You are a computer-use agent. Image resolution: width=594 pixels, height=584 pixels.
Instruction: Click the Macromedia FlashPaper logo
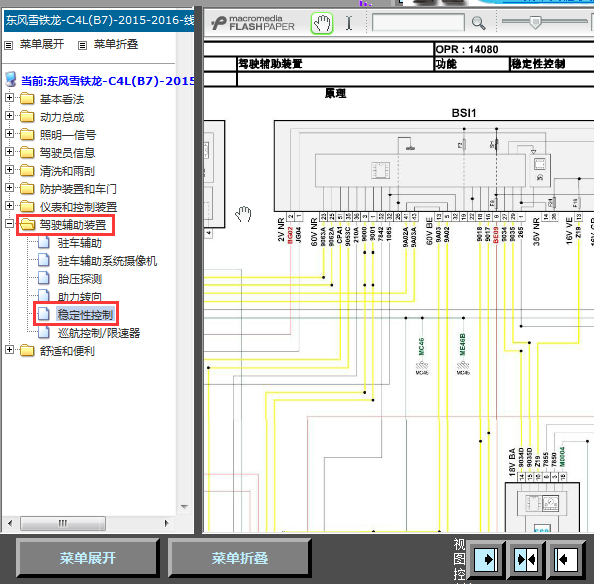[x=253, y=23]
